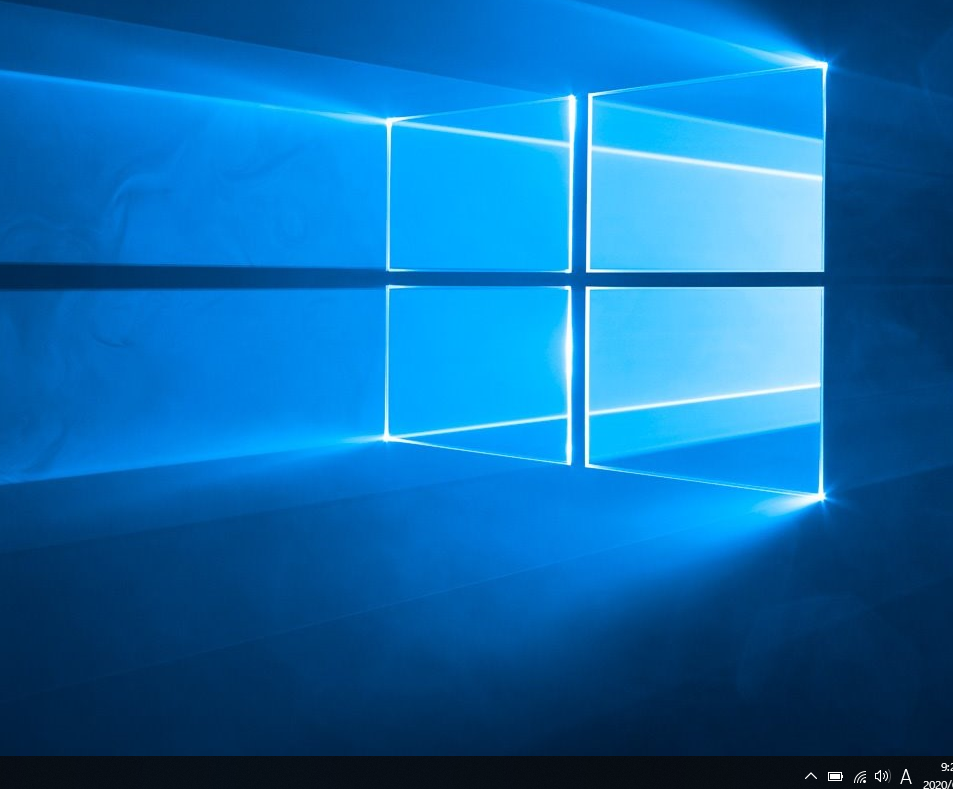This screenshot has height=789, width=953.
Task: Open the taskbar clock and date
Action: click(938, 775)
